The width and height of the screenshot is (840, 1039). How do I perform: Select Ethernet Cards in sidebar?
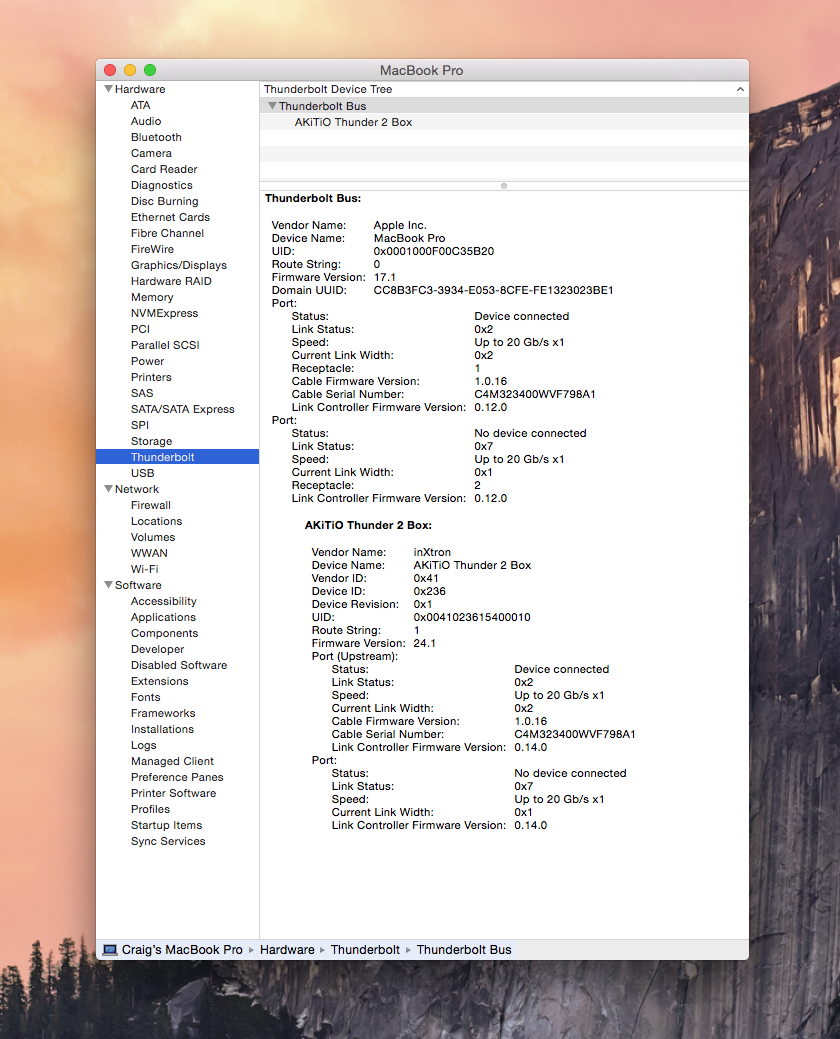[170, 217]
